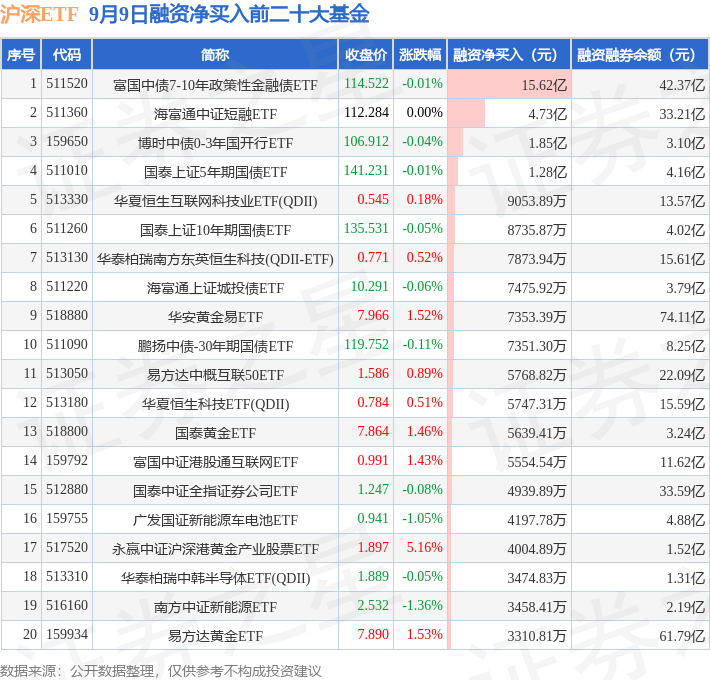Click the 收盘价 column header
The image size is (710, 680).
pos(366,55)
